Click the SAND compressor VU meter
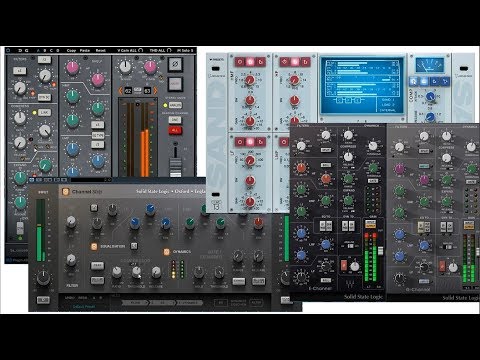This screenshot has width=480, height=360. pos(430,65)
